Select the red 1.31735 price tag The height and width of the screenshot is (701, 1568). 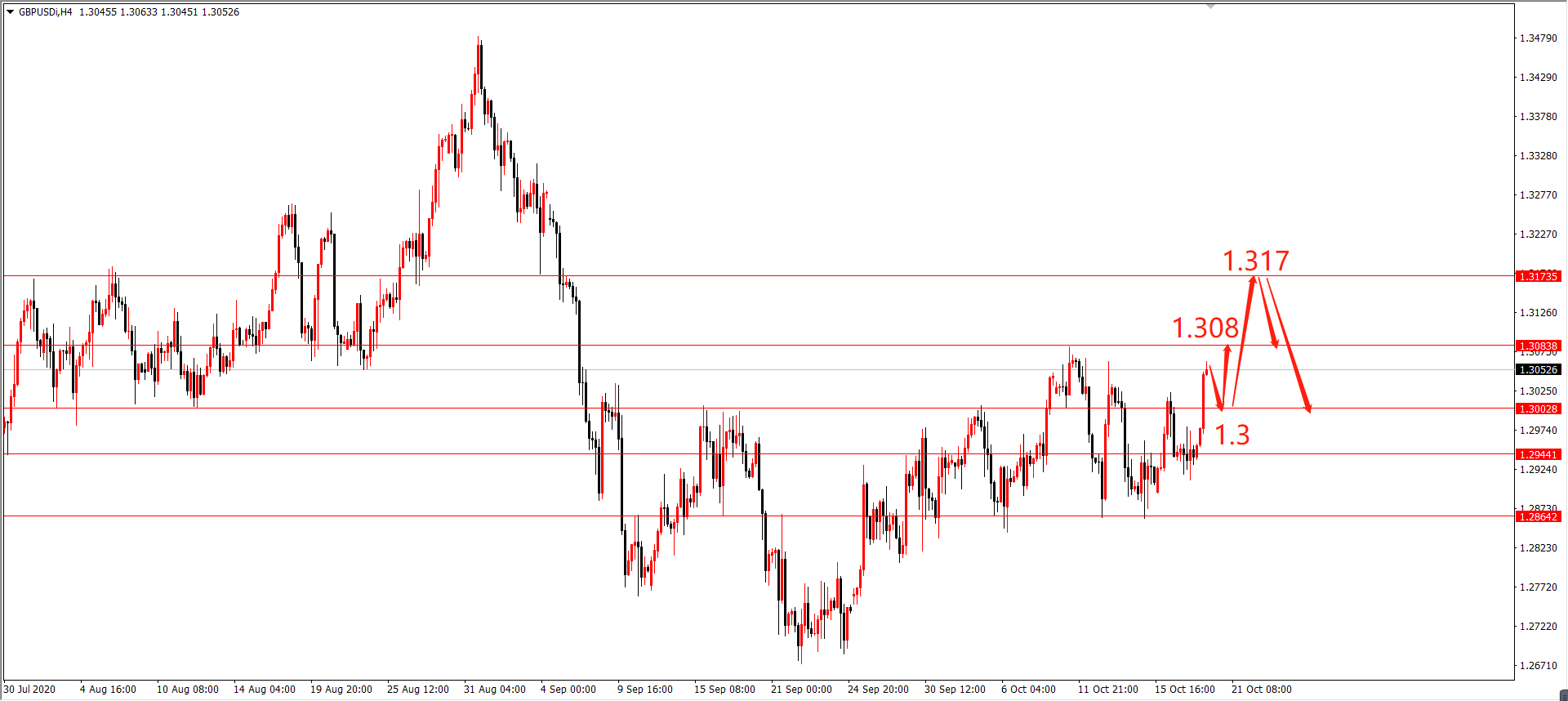1538,276
